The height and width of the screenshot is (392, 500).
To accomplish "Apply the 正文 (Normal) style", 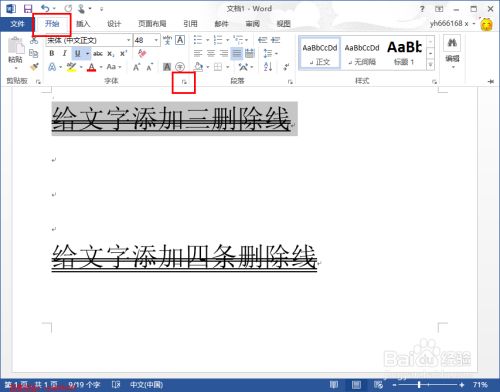I will coord(320,53).
